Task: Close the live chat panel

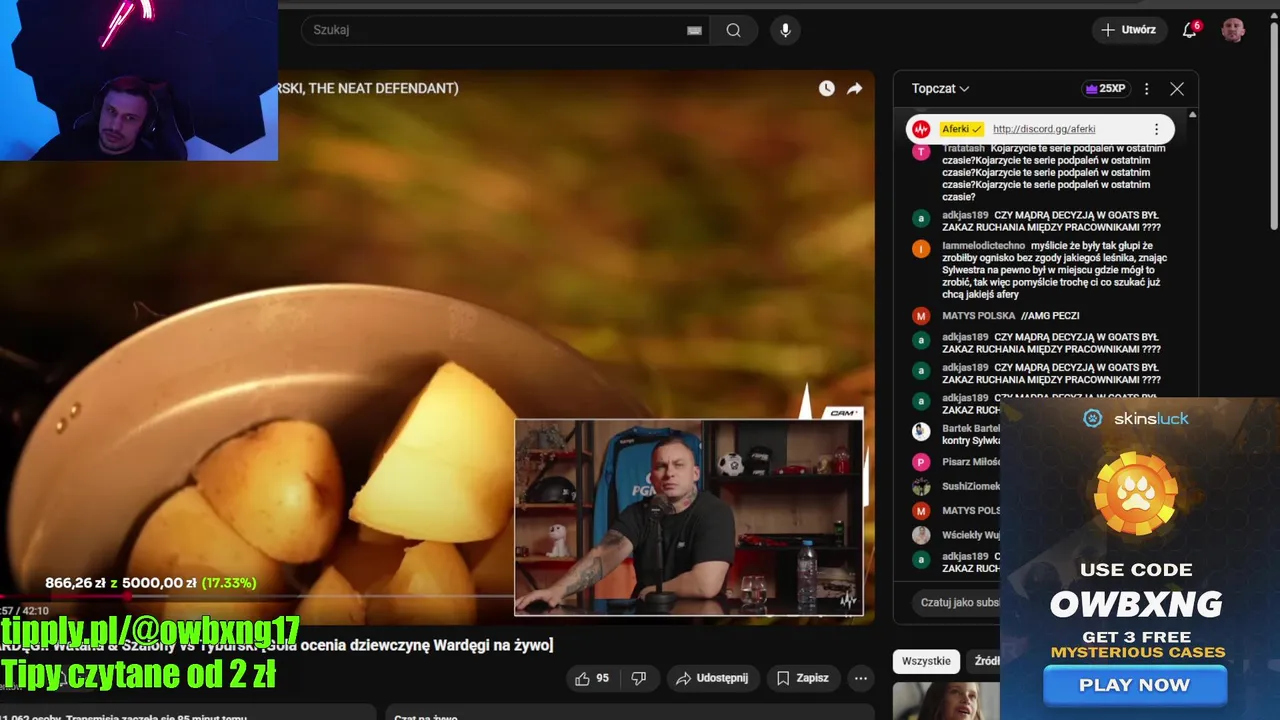Action: (1177, 88)
